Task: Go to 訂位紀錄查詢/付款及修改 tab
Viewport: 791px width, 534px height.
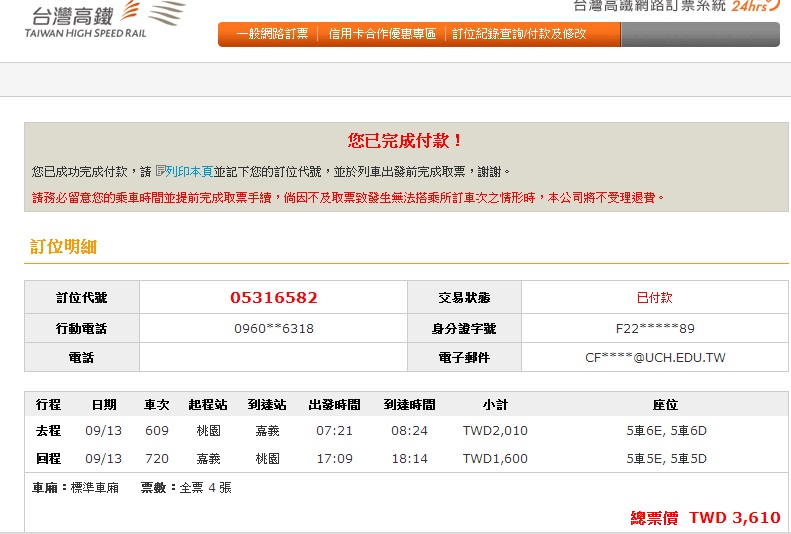Action: click(519, 35)
